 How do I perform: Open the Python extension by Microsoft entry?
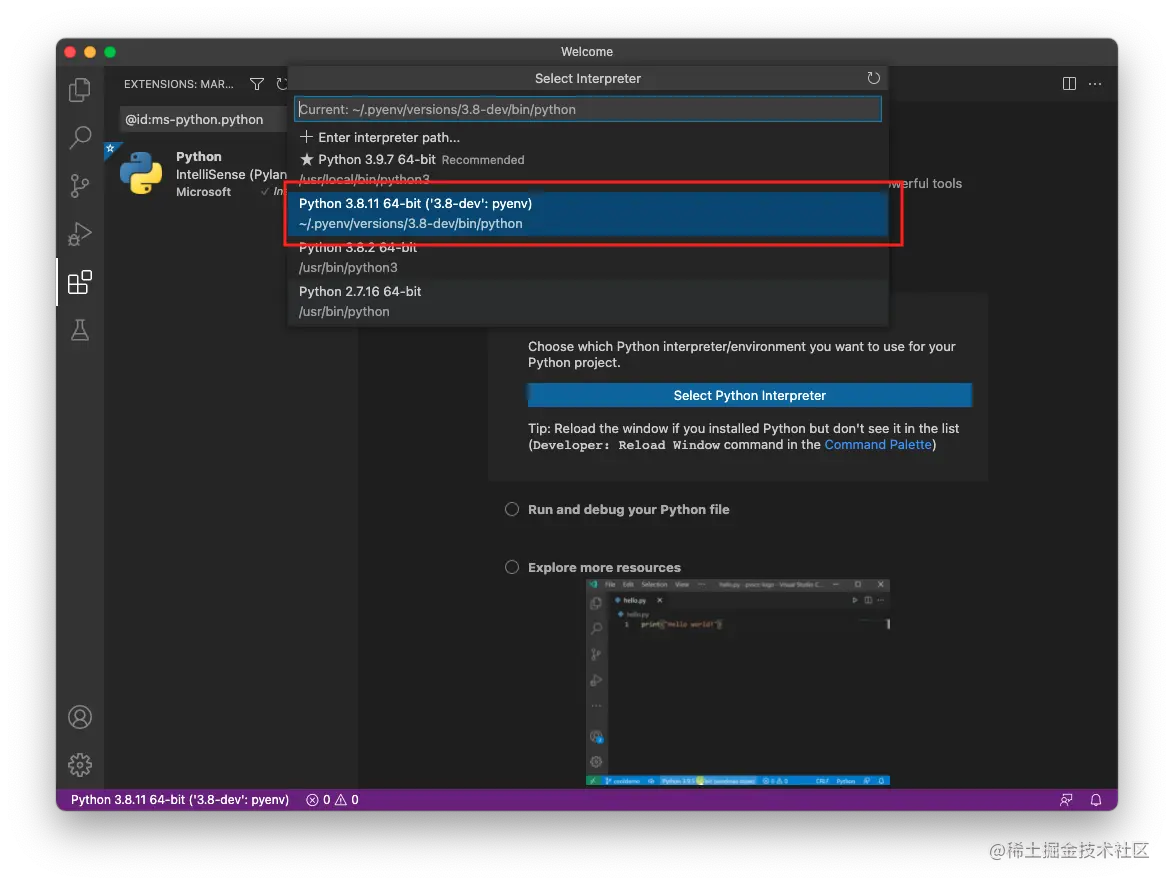click(x=198, y=174)
